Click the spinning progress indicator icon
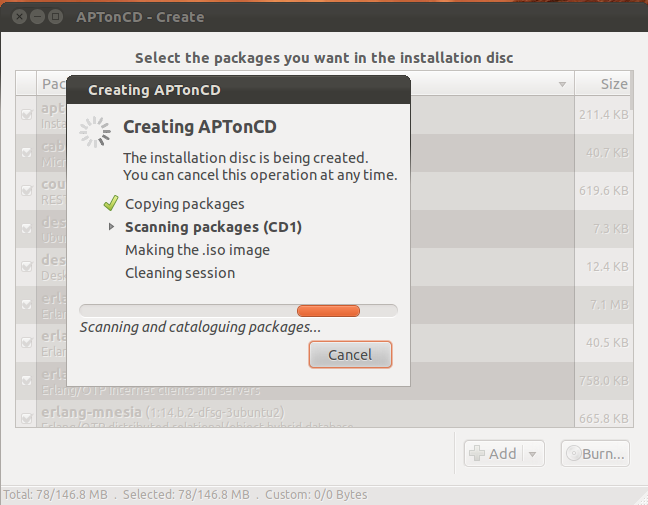 tap(95, 132)
